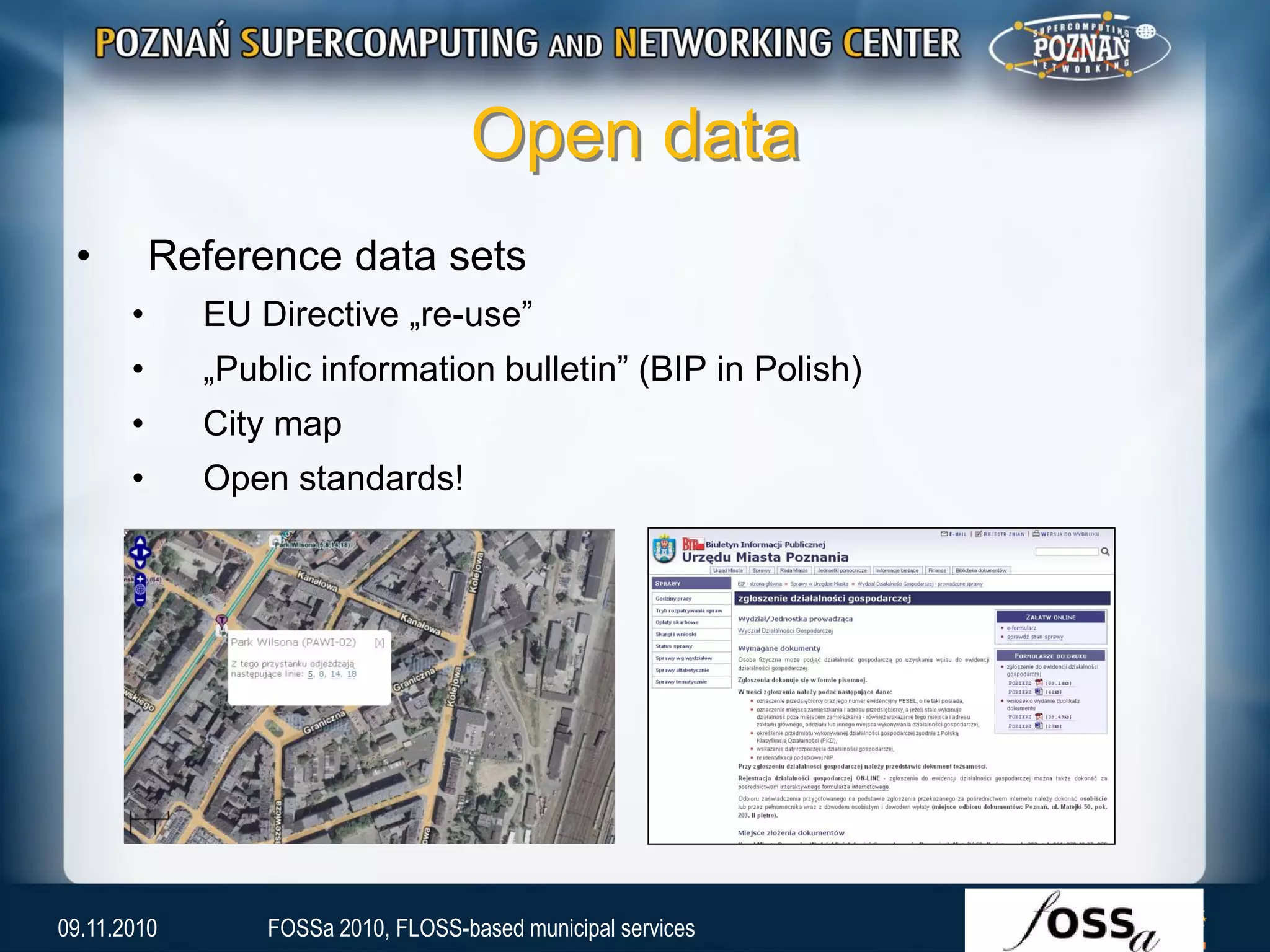Click the Formularze do druku panel header

[x=1050, y=656]
